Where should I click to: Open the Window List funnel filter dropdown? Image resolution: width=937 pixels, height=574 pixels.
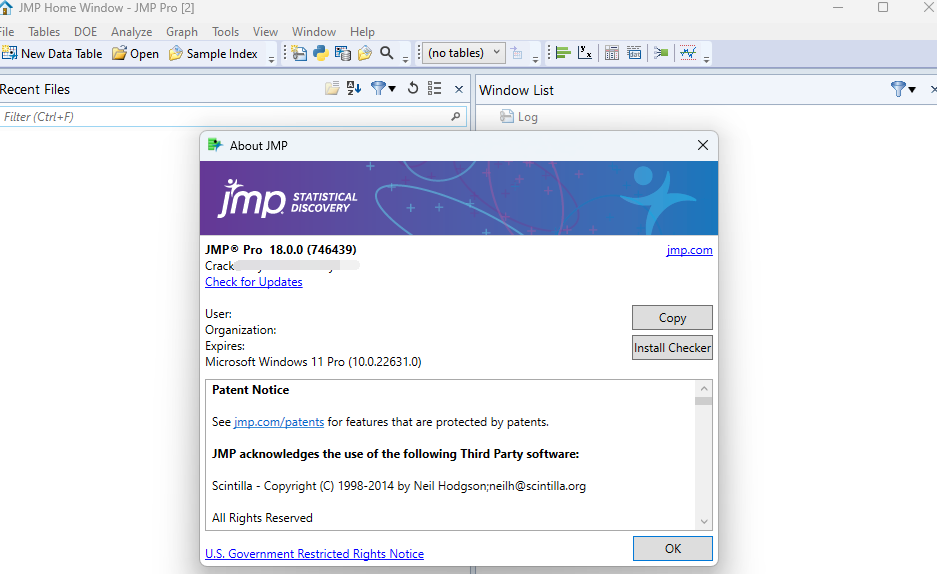click(x=903, y=89)
